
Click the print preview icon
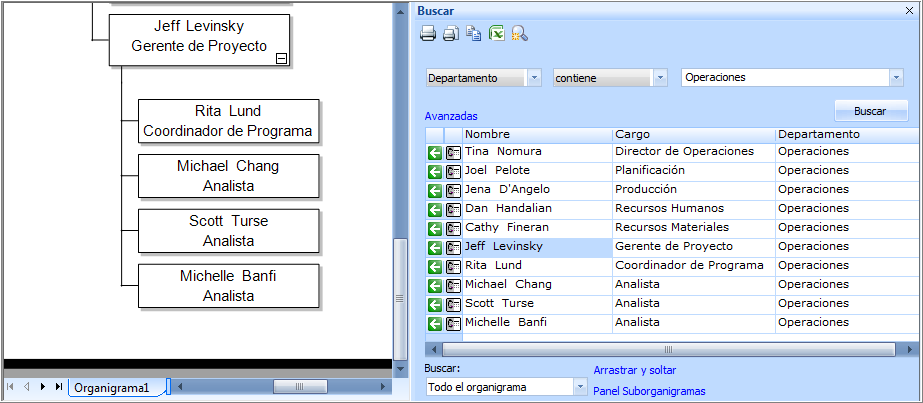click(450, 34)
